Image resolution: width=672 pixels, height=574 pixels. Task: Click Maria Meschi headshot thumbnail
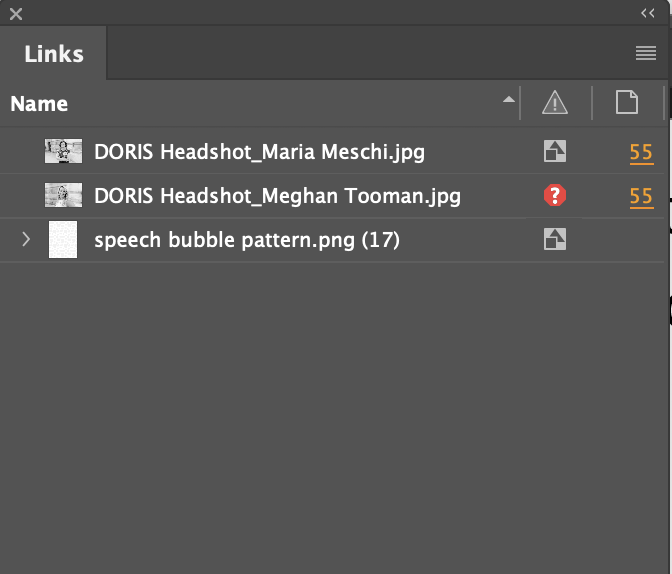[x=63, y=151]
